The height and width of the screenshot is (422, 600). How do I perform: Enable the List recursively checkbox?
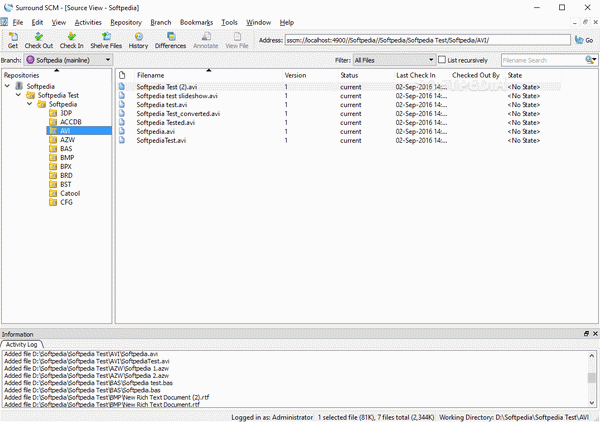[x=441, y=60]
